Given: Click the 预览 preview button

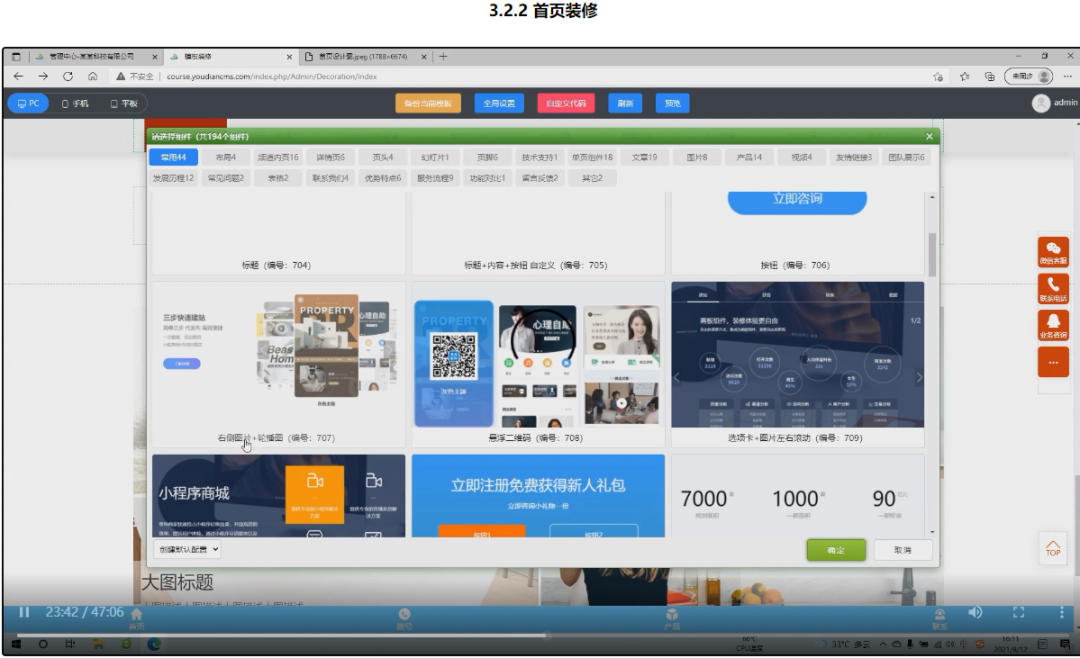Looking at the screenshot, I should [671, 102].
